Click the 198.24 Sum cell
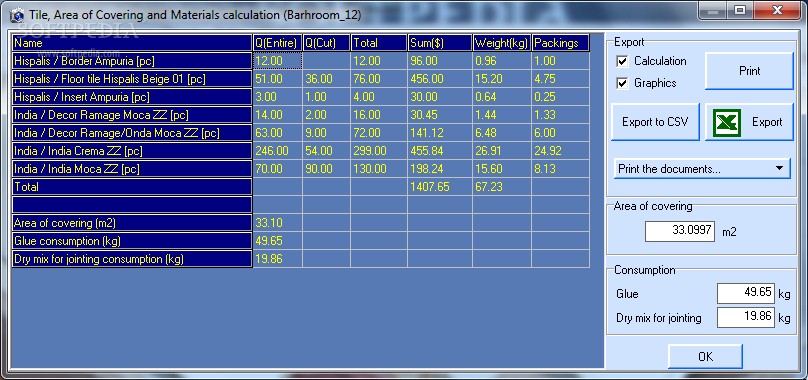 440,169
